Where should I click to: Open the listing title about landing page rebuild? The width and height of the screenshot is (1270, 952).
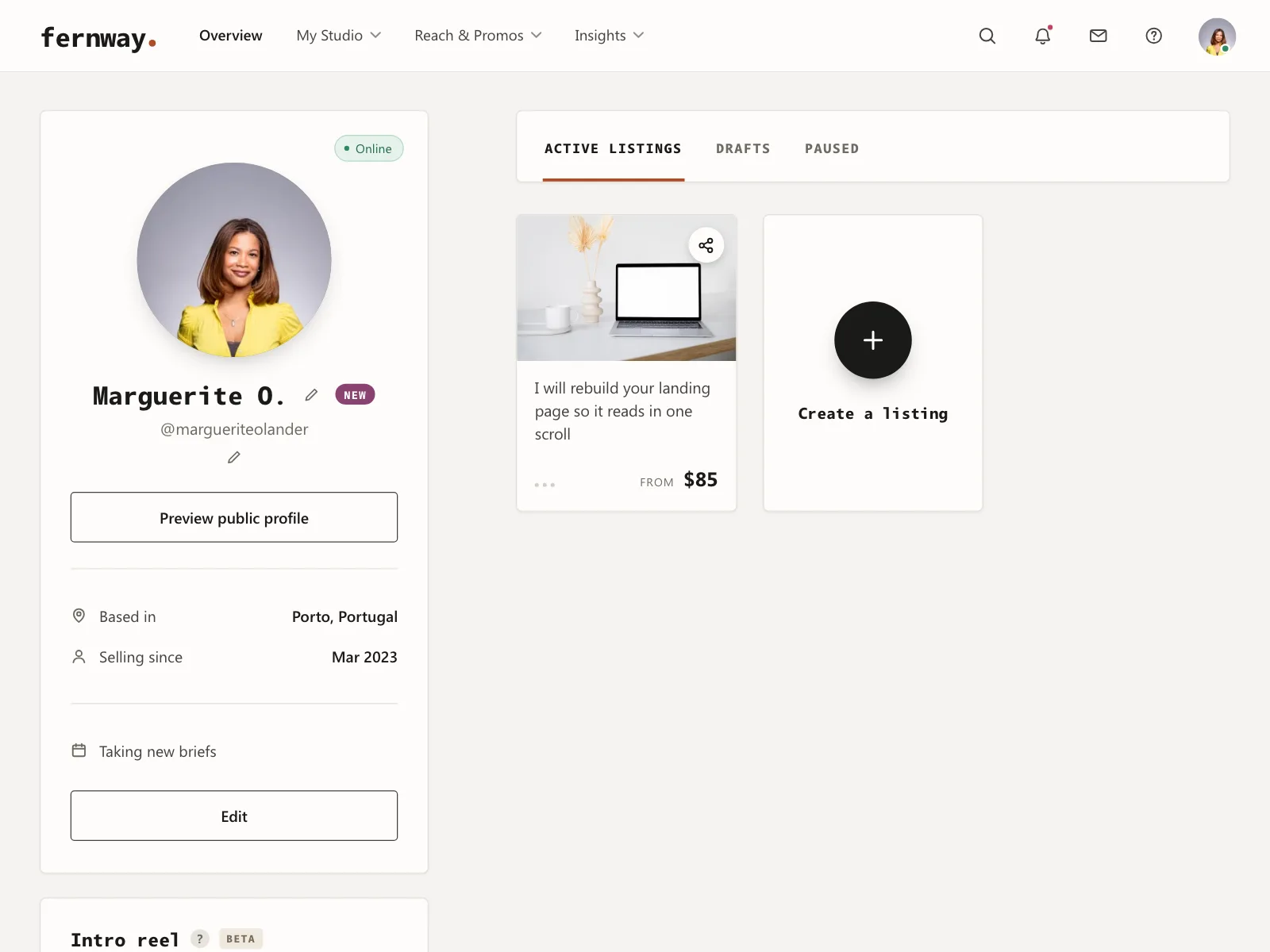tap(622, 411)
